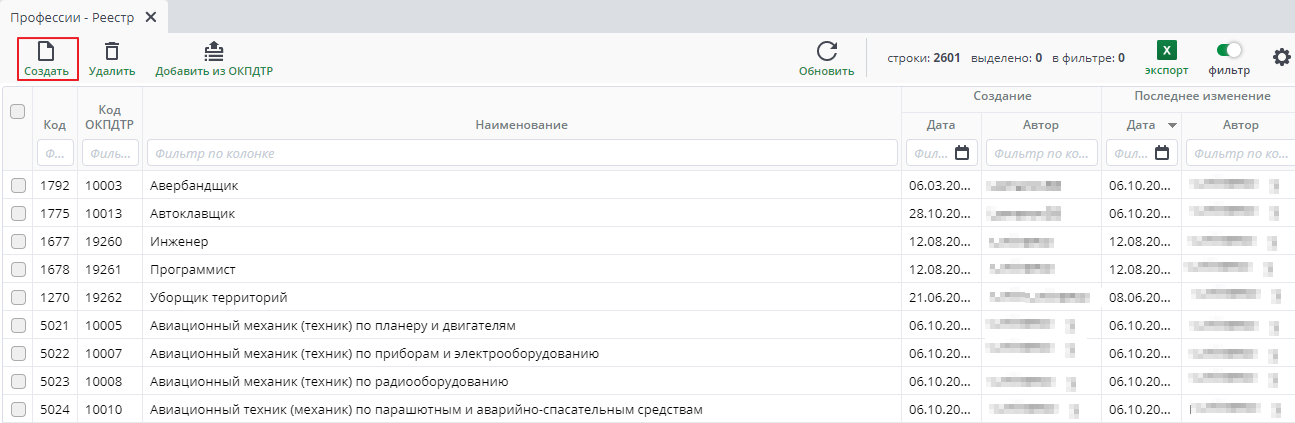1295x423 pixels.
Task: Switch to Профессии - Реестр tab
Action: (72, 17)
